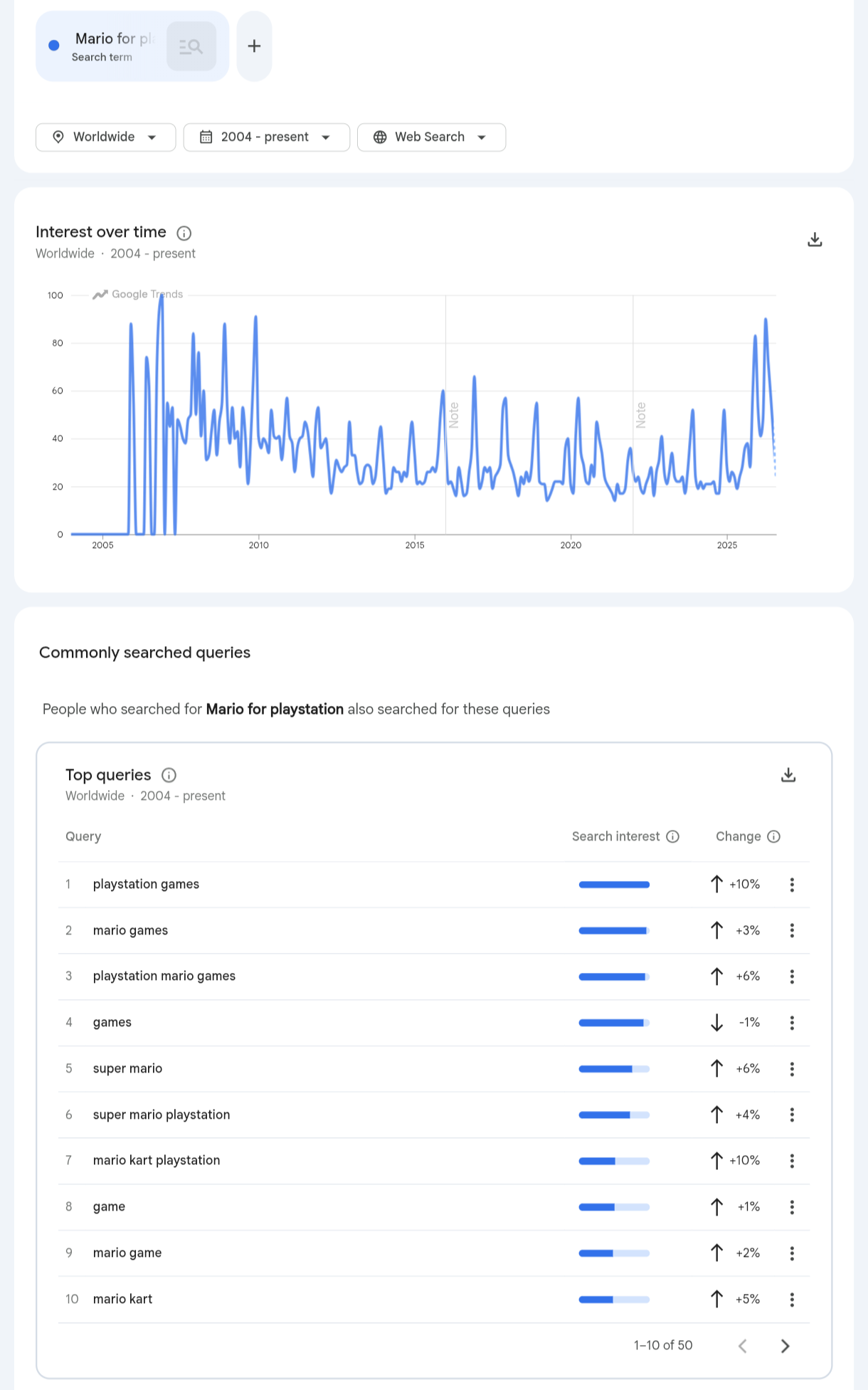
Task: Open more options for mario kart row
Action: click(x=792, y=1300)
